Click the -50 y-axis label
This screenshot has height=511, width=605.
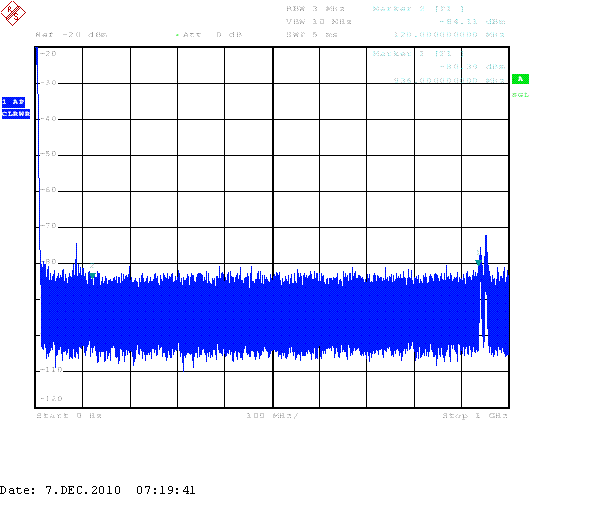(x=49, y=154)
